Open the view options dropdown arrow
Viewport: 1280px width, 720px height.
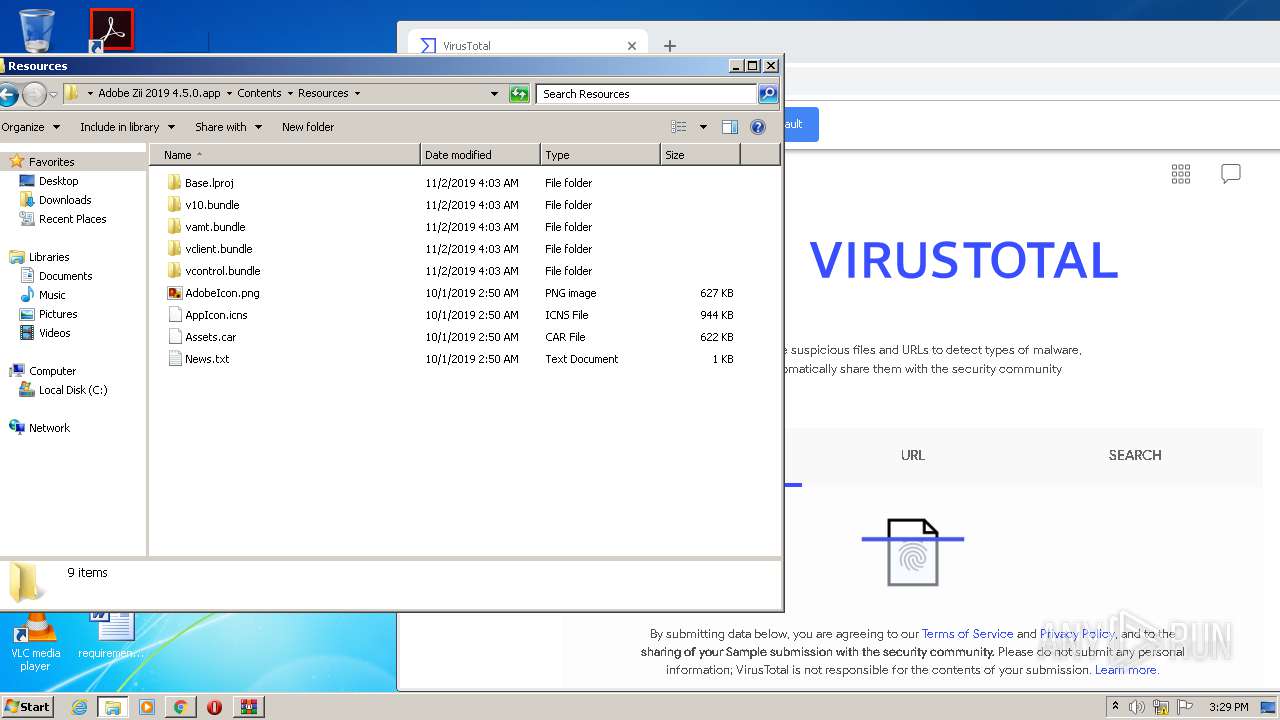pos(703,127)
